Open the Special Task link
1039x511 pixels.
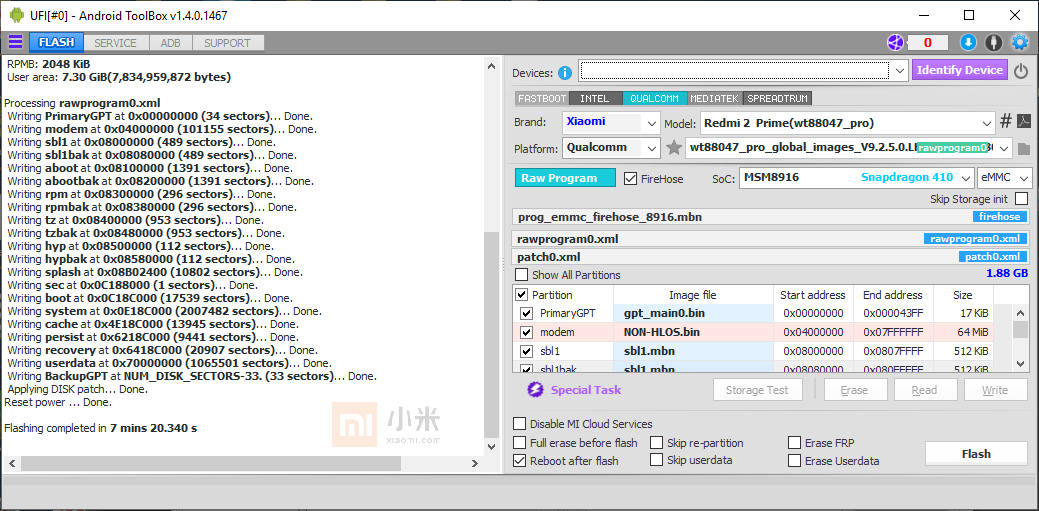586,390
